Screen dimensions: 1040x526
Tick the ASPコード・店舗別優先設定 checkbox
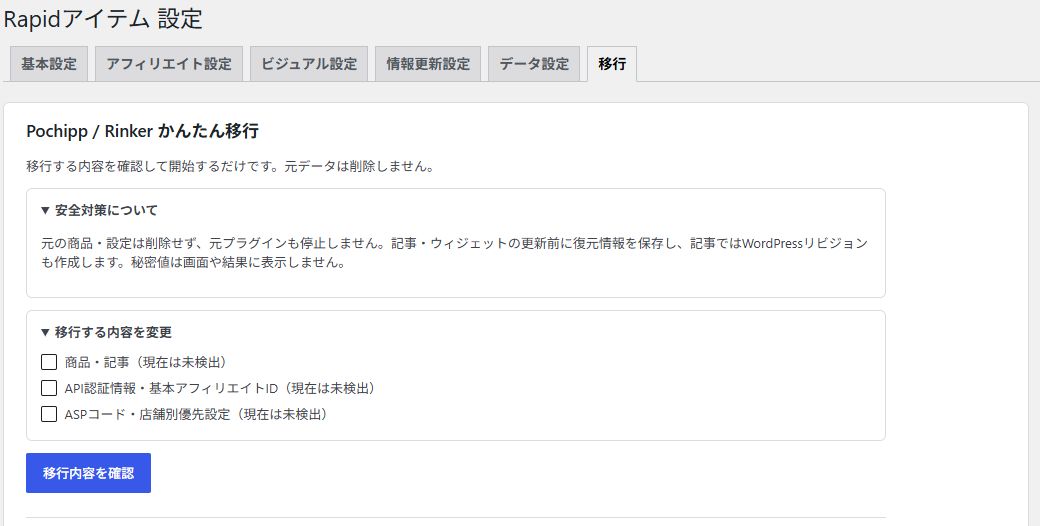49,415
